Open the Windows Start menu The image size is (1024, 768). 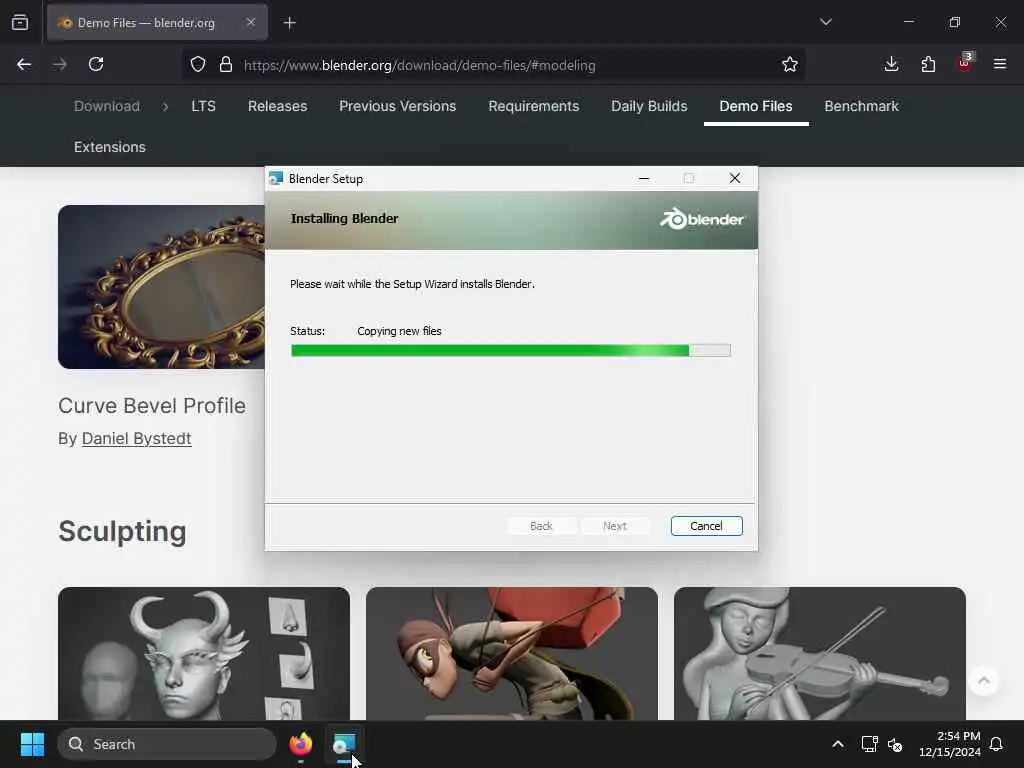[x=32, y=744]
